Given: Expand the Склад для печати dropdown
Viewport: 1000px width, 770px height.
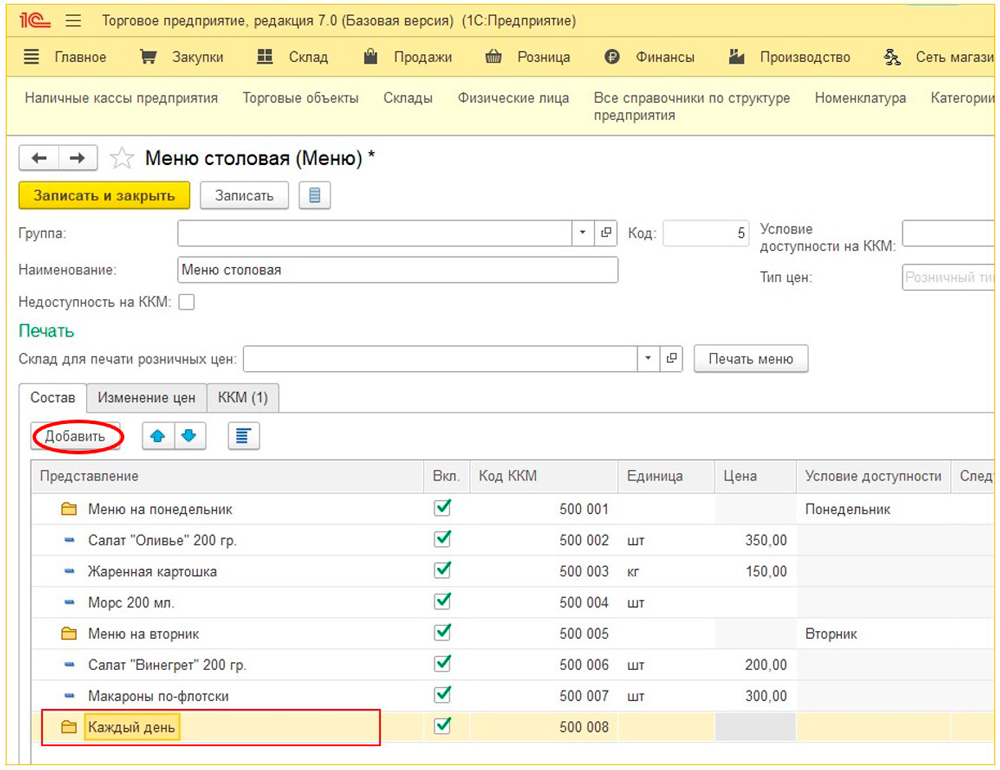Looking at the screenshot, I should pos(649,358).
